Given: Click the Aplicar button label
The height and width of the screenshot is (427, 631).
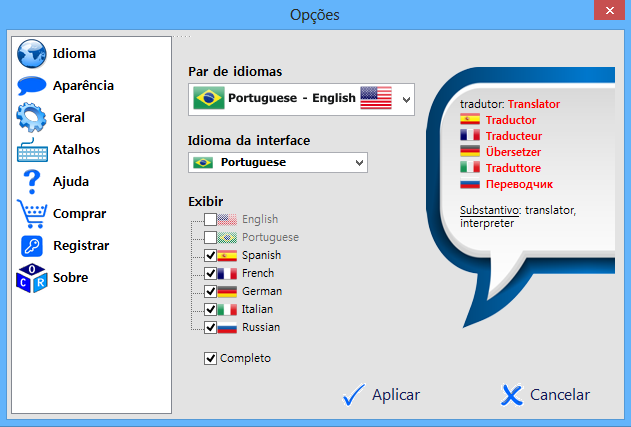Looking at the screenshot, I should pyautogui.click(x=396, y=395).
